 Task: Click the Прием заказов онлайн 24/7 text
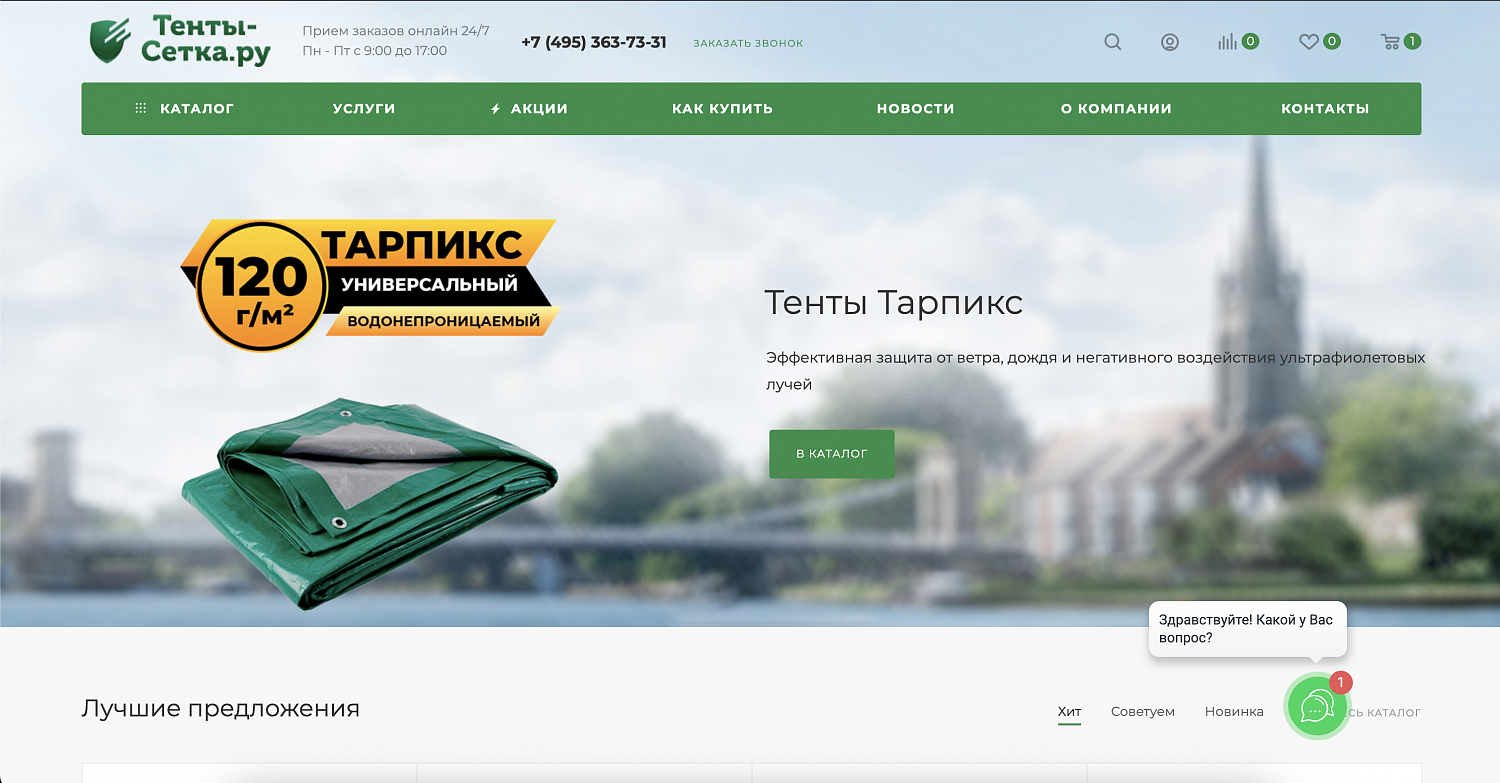pos(396,31)
